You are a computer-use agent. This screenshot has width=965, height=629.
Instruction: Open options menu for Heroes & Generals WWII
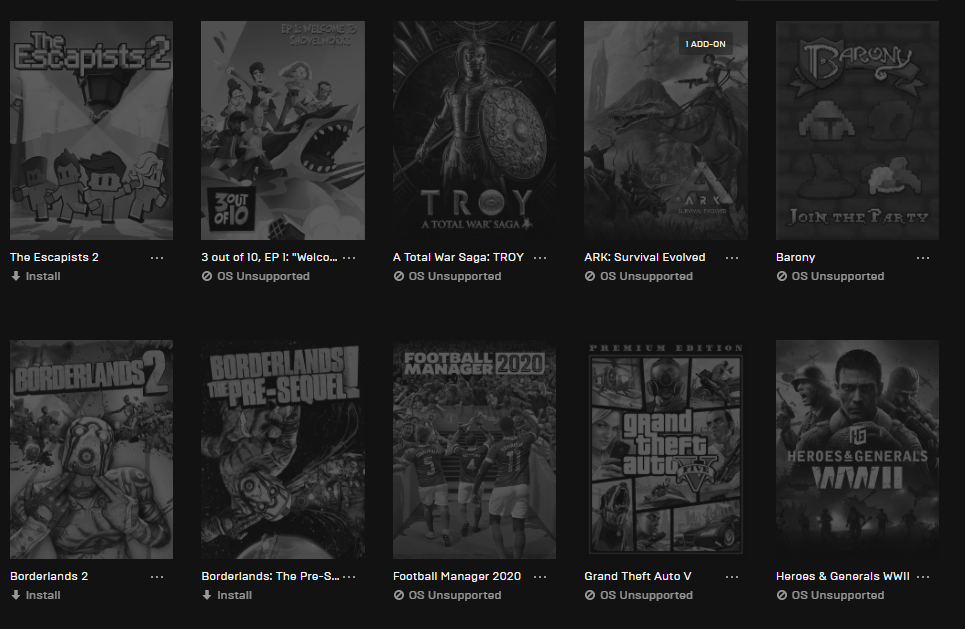[x=923, y=577]
